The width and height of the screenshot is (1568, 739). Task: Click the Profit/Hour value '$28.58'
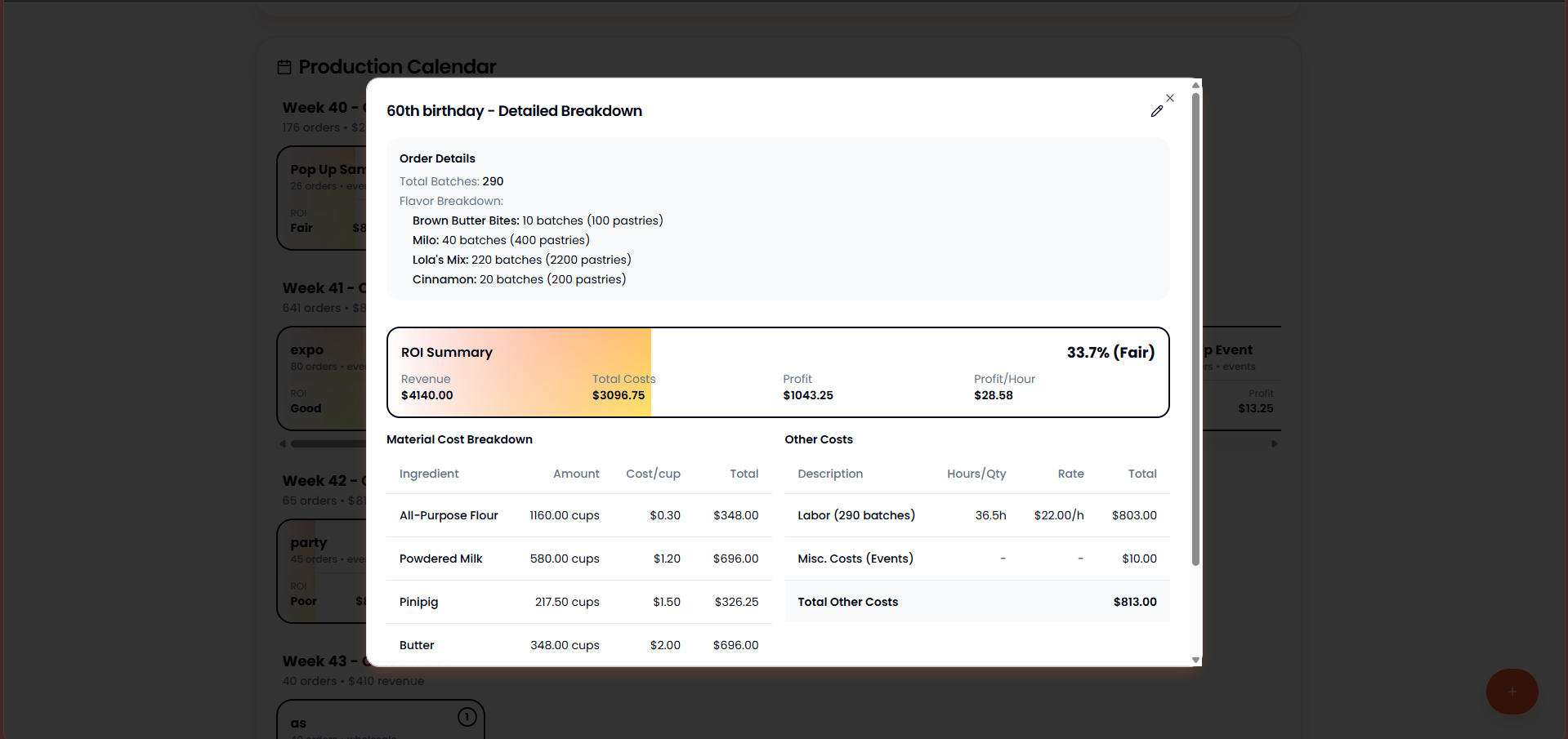tap(993, 395)
